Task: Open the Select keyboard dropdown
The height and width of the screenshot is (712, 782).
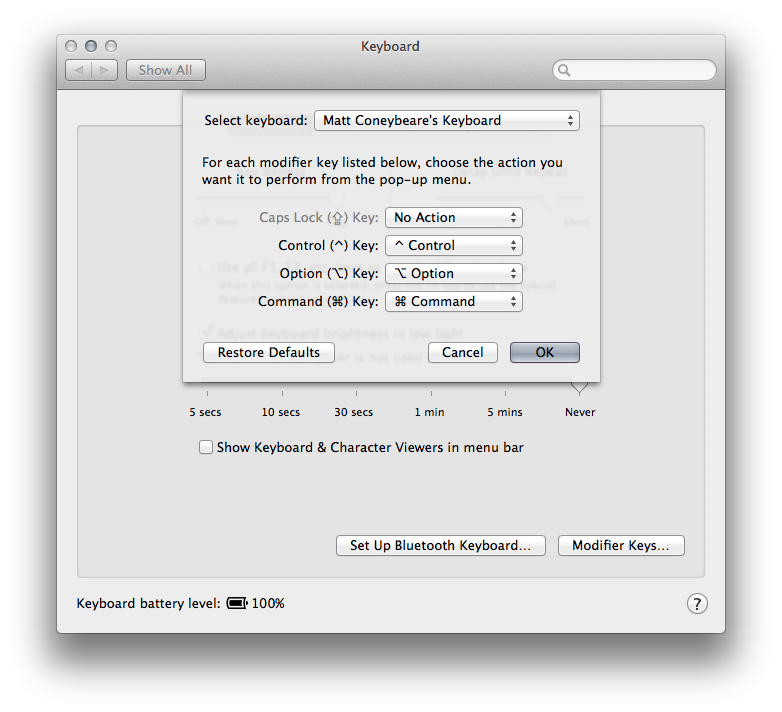Action: 446,120
